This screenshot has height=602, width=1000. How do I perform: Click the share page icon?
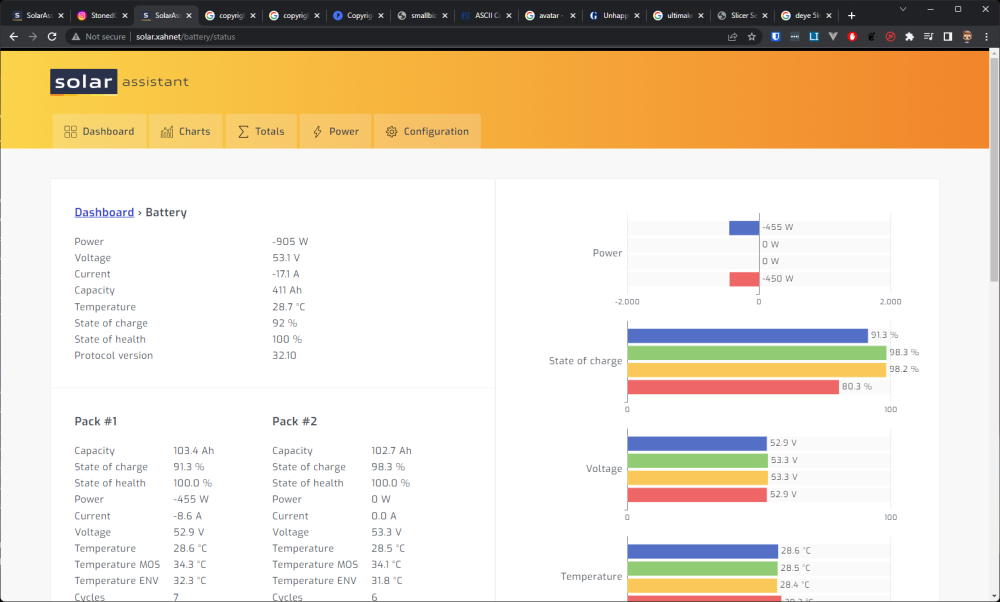point(732,37)
